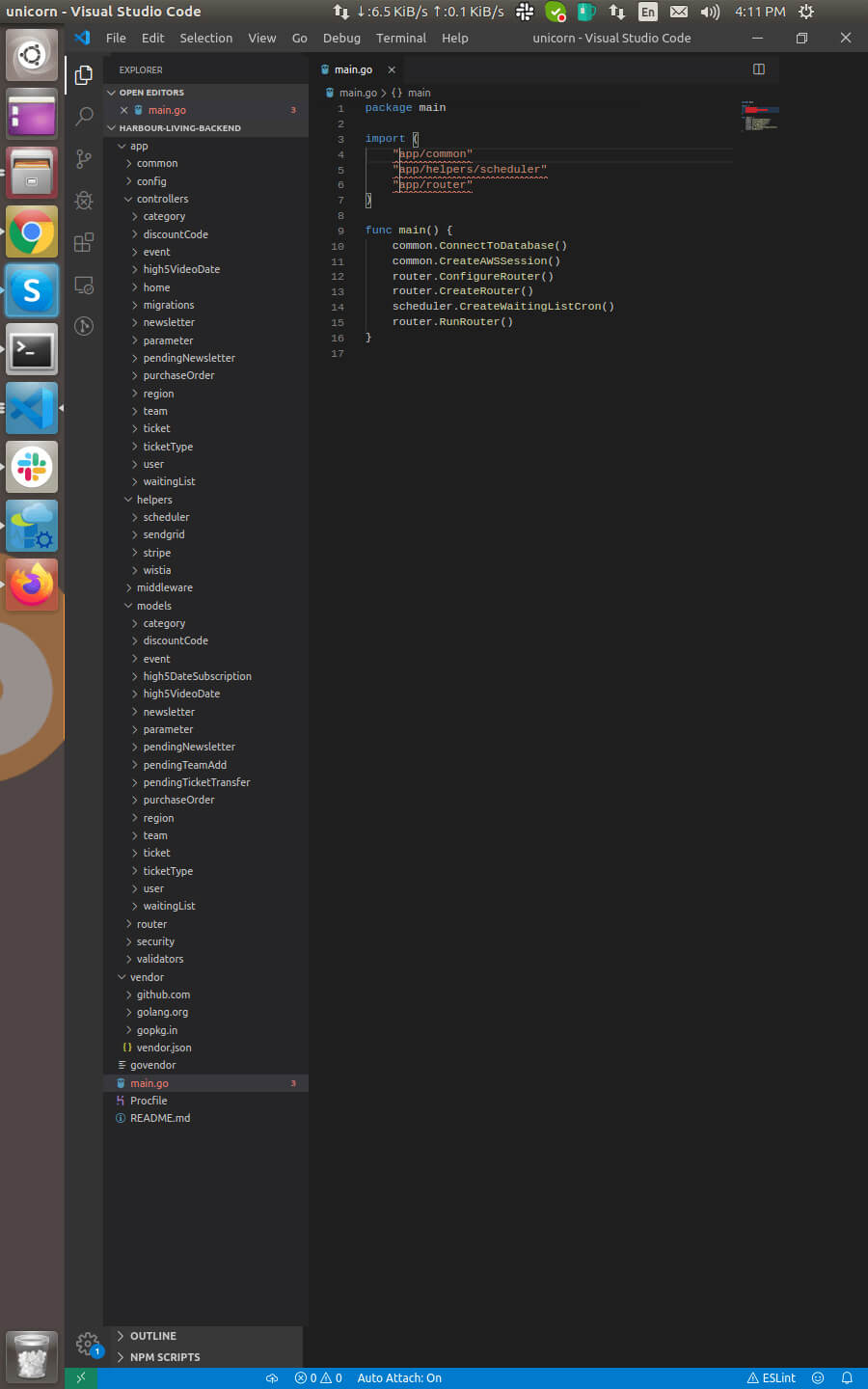Collapse the Open Editors section

click(x=150, y=93)
